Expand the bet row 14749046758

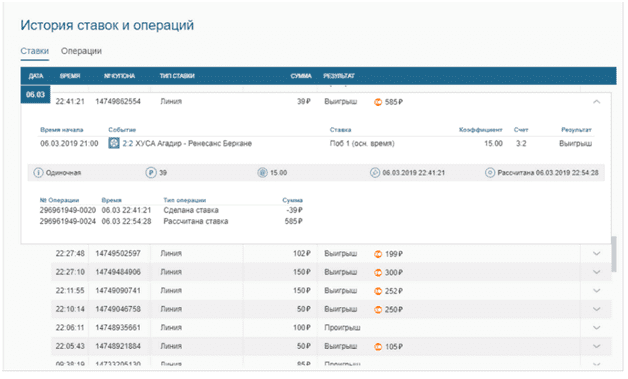(596, 309)
